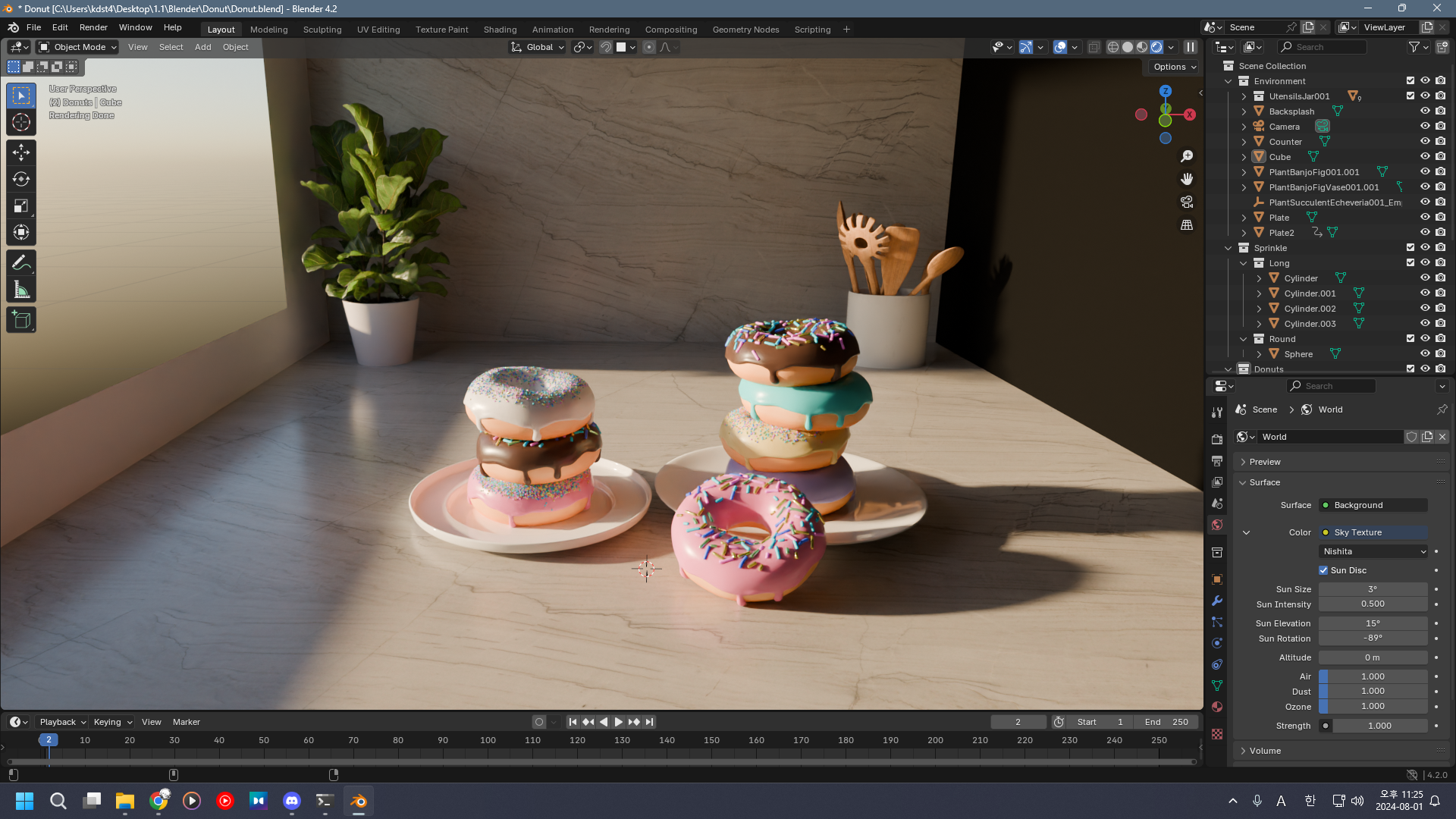Image resolution: width=1456 pixels, height=819 pixels.
Task: Select the Annotate tool
Action: tap(21, 263)
